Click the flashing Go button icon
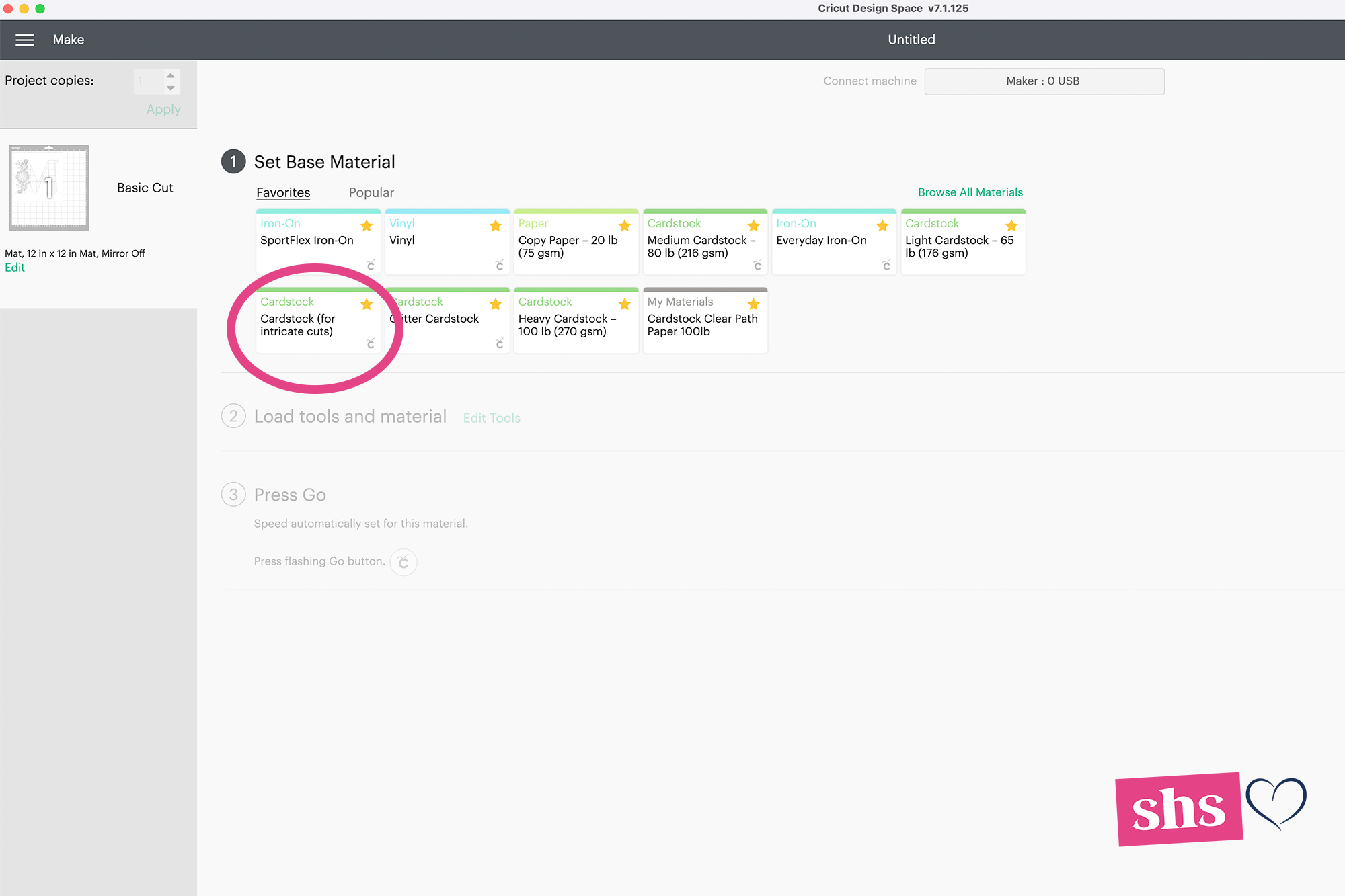The image size is (1345, 896). point(403,562)
